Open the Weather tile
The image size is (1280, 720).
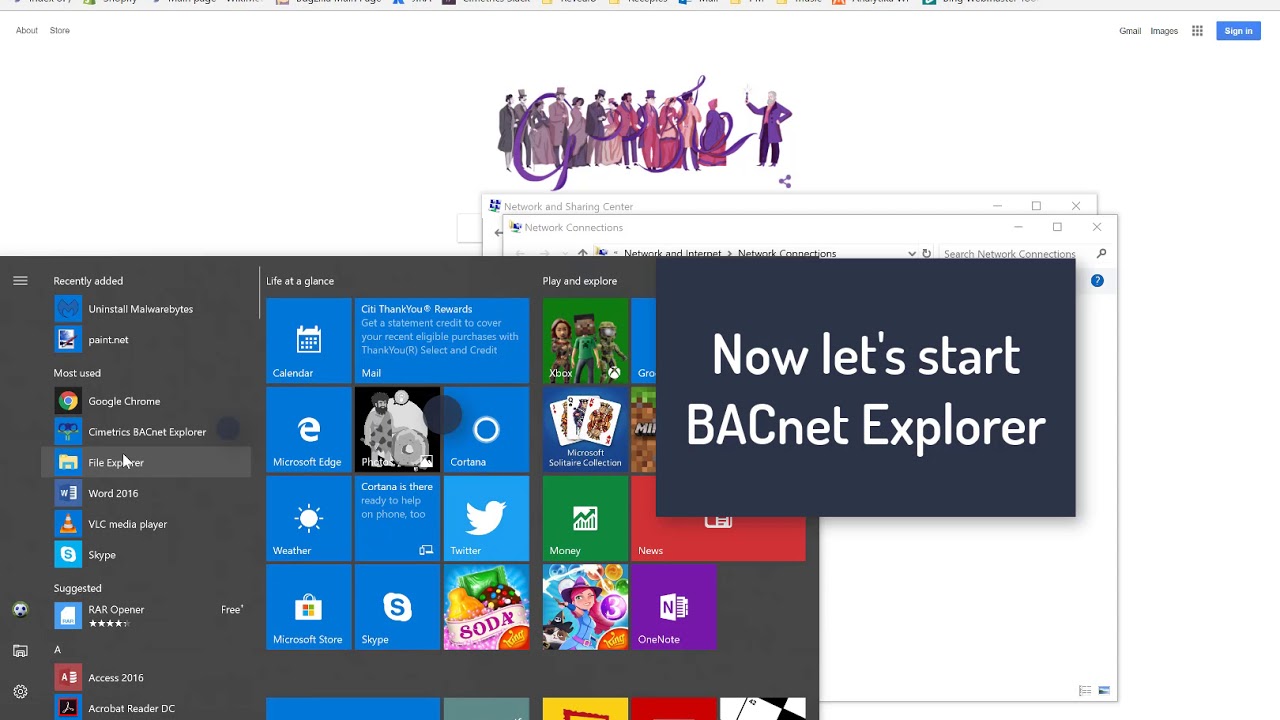pos(309,518)
